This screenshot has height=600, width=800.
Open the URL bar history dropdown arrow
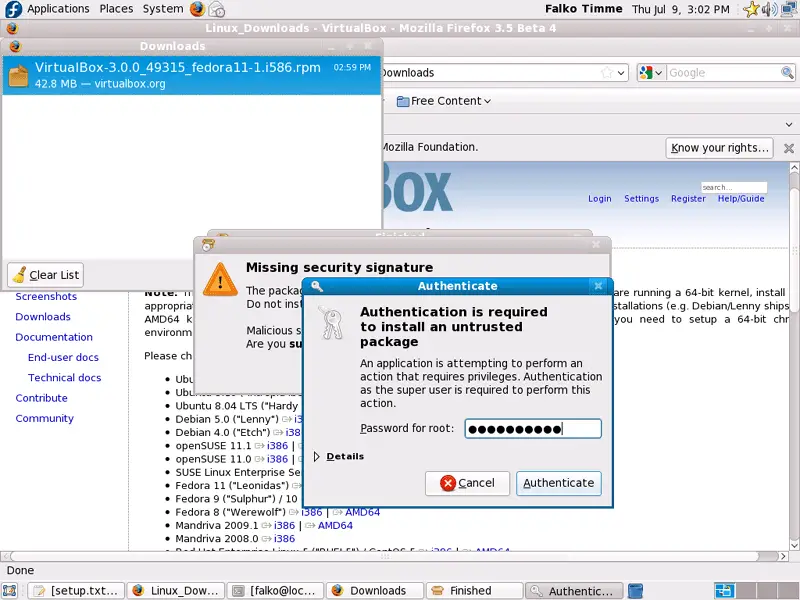[x=621, y=72]
